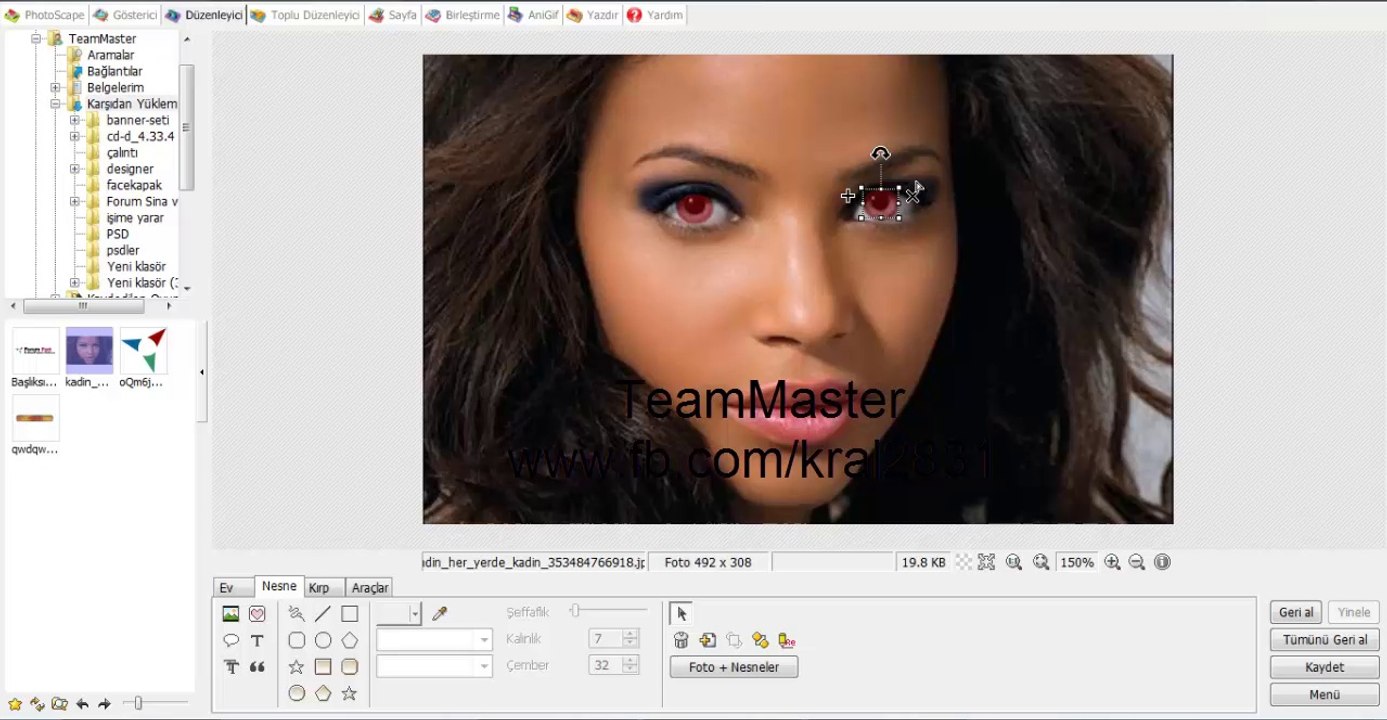Select the oQm6j thumbnail
This screenshot has width=1387, height=720.
142,357
